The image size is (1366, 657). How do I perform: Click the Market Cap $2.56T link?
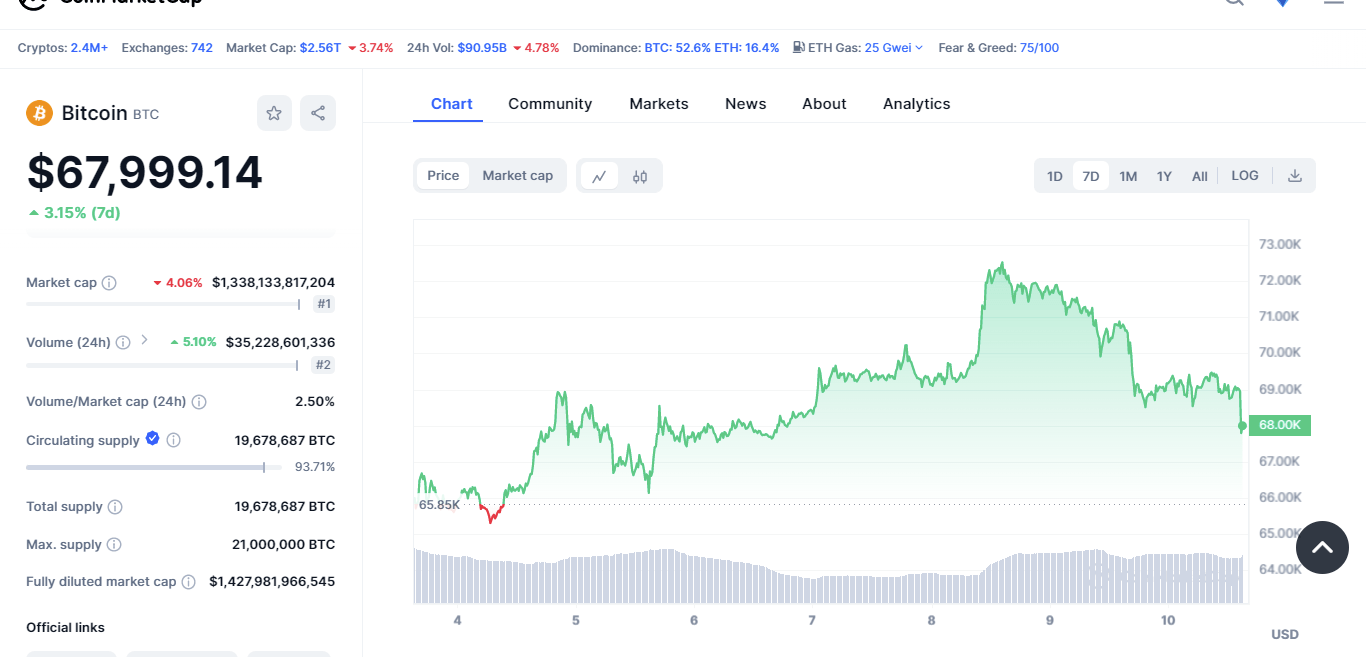[x=320, y=48]
